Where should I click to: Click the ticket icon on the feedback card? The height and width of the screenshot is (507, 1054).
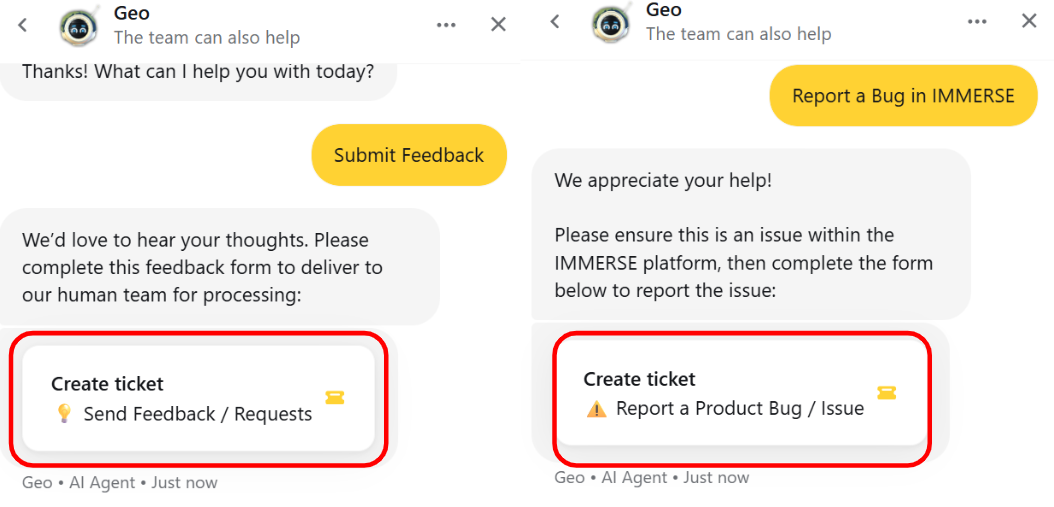335,397
